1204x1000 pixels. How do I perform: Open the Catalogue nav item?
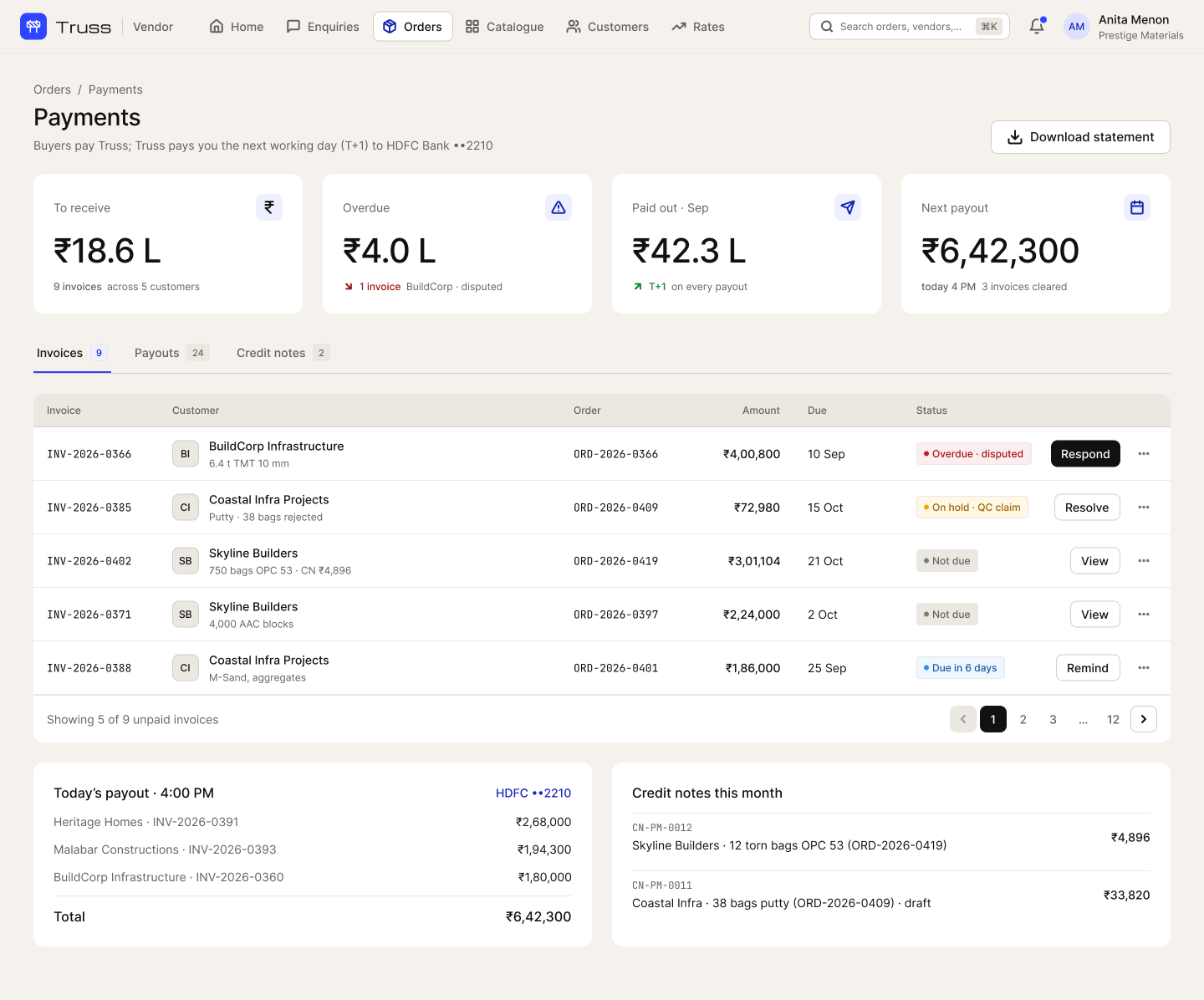pos(505,27)
